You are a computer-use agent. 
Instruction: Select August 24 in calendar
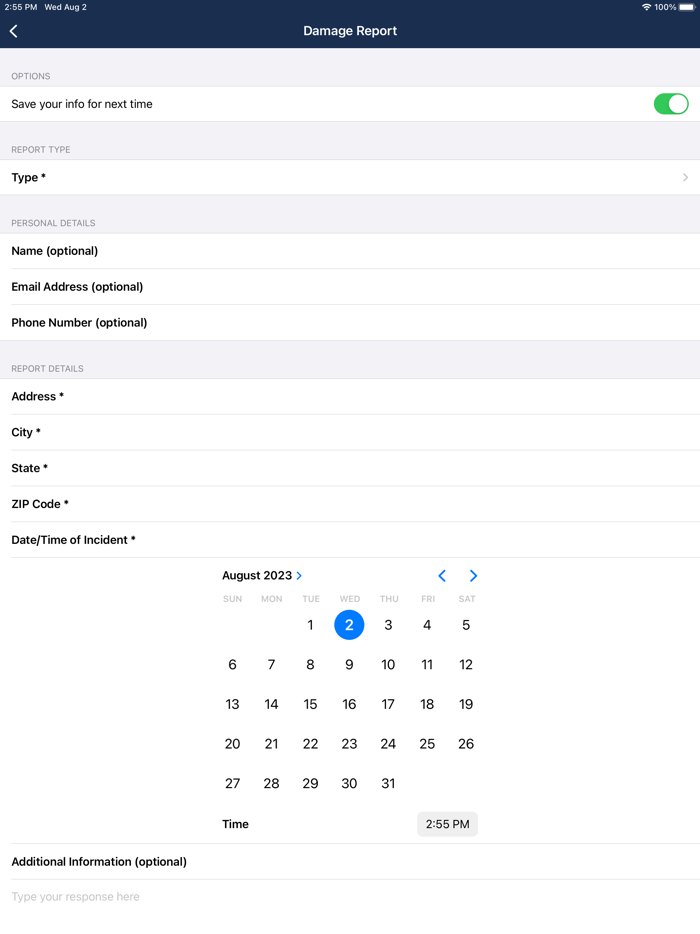click(388, 744)
